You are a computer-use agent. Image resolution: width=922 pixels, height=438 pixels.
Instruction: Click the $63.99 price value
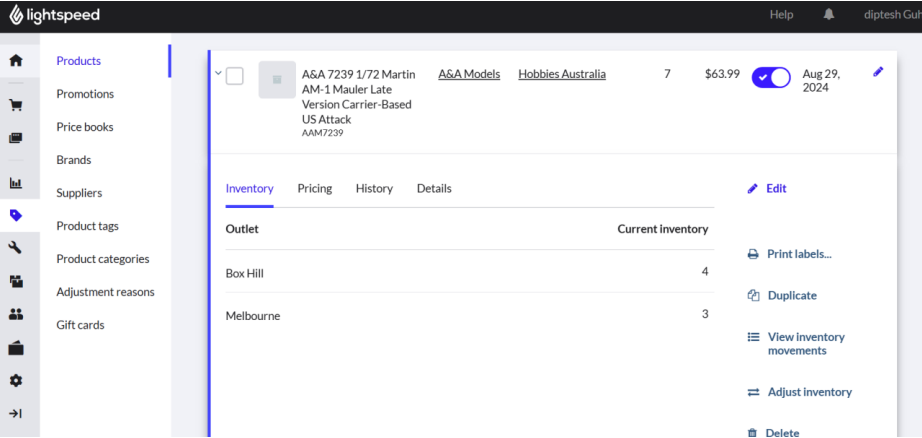click(x=722, y=74)
